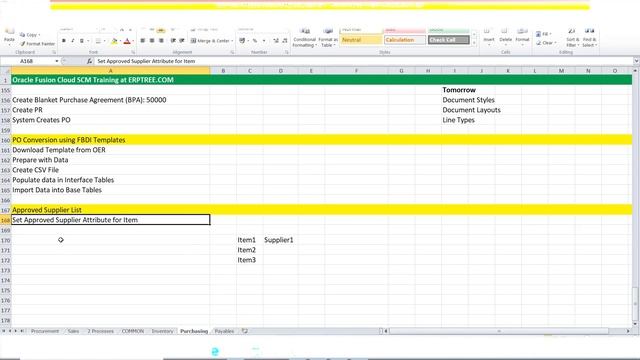Click the Copy button
Screen dimensions: 640x360
(x=30, y=35)
